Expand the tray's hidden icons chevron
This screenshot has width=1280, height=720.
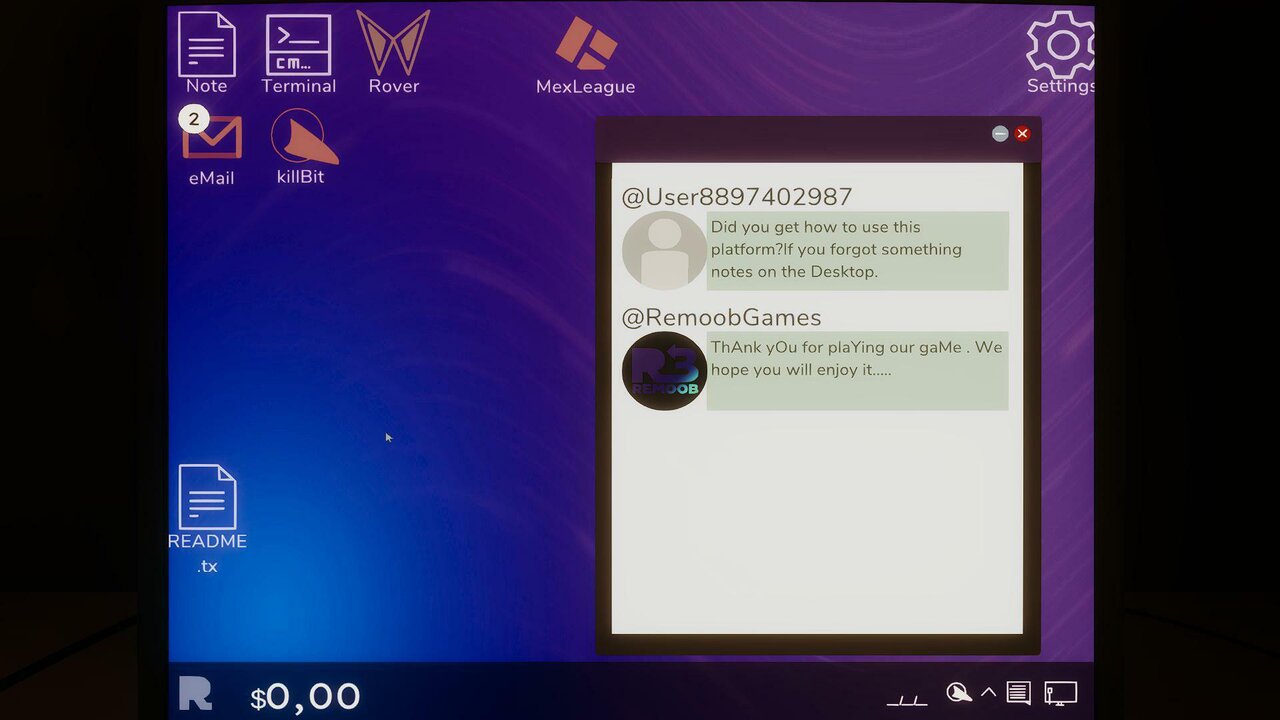coord(989,692)
